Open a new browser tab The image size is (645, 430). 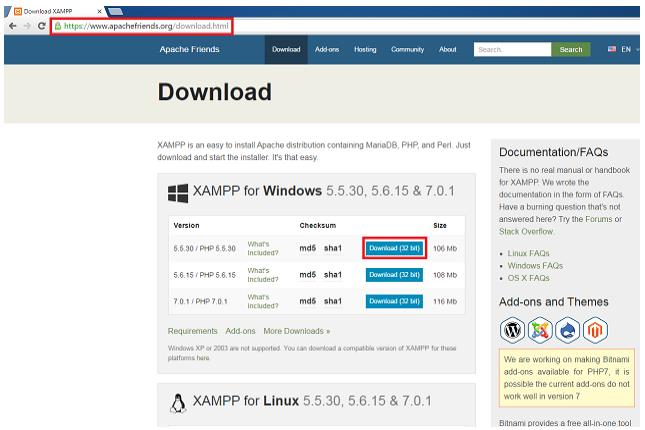(x=115, y=12)
